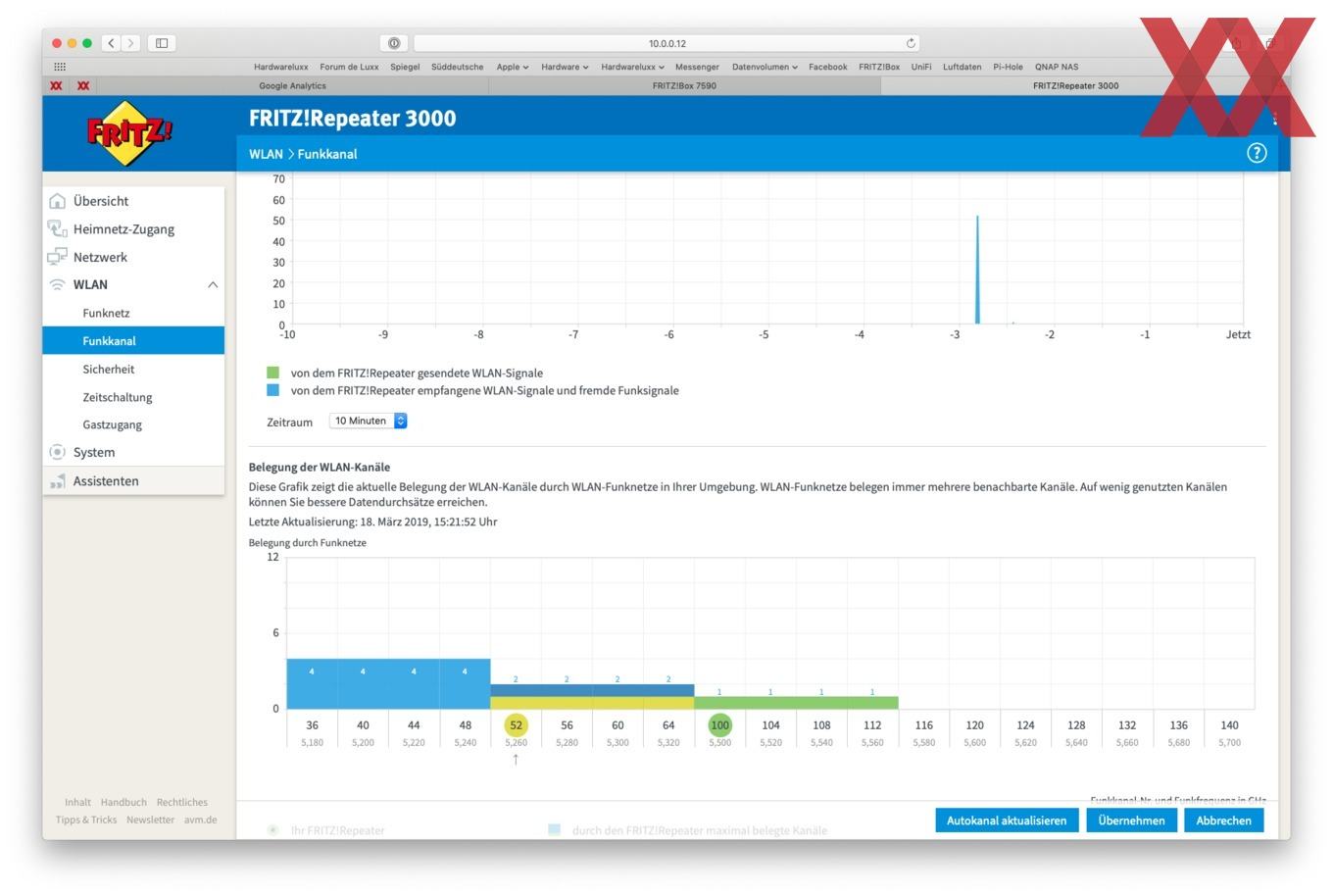Click the WLAN breadcrumb link
This screenshot has width=1333, height=896.
266,154
